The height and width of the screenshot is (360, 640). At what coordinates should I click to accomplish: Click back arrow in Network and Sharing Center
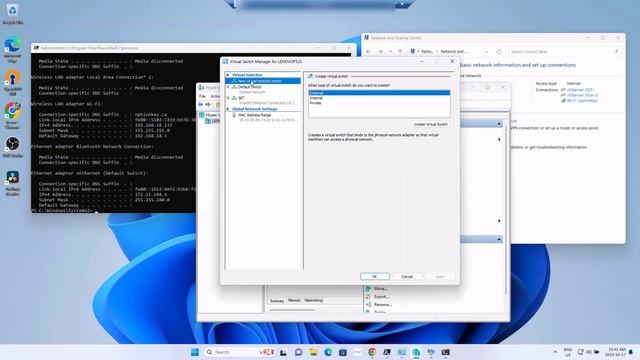click(368, 52)
